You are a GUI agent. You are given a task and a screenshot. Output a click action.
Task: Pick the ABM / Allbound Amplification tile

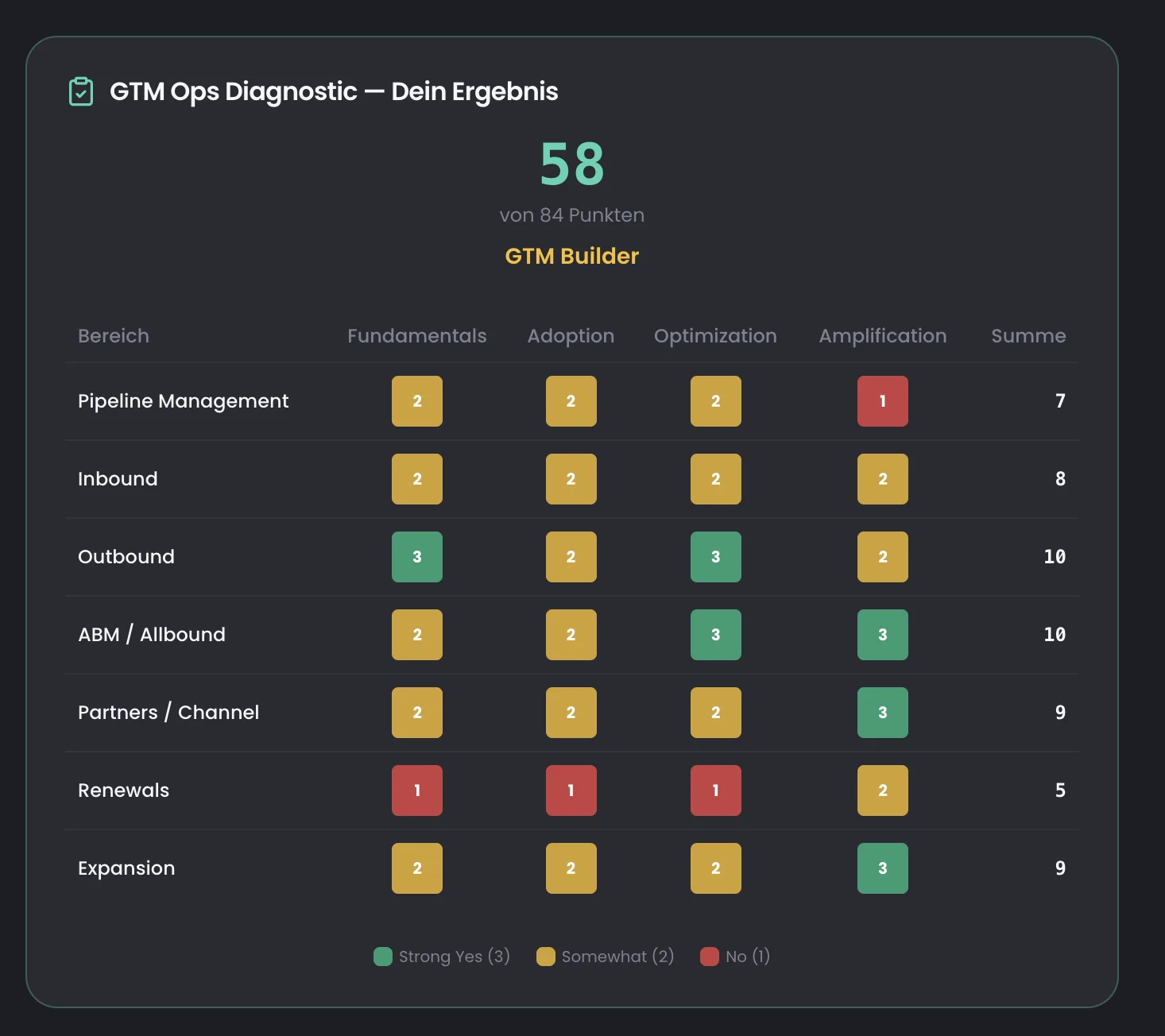tap(883, 635)
